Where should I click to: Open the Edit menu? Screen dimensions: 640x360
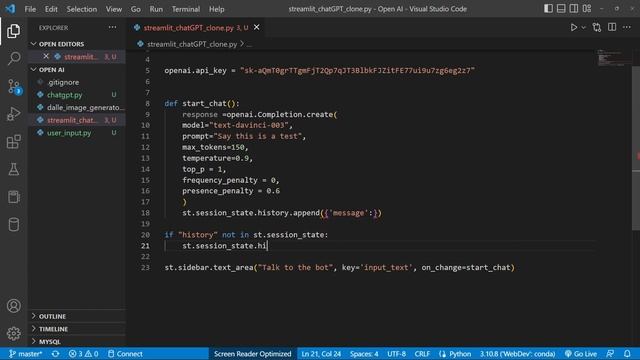coord(51,9)
